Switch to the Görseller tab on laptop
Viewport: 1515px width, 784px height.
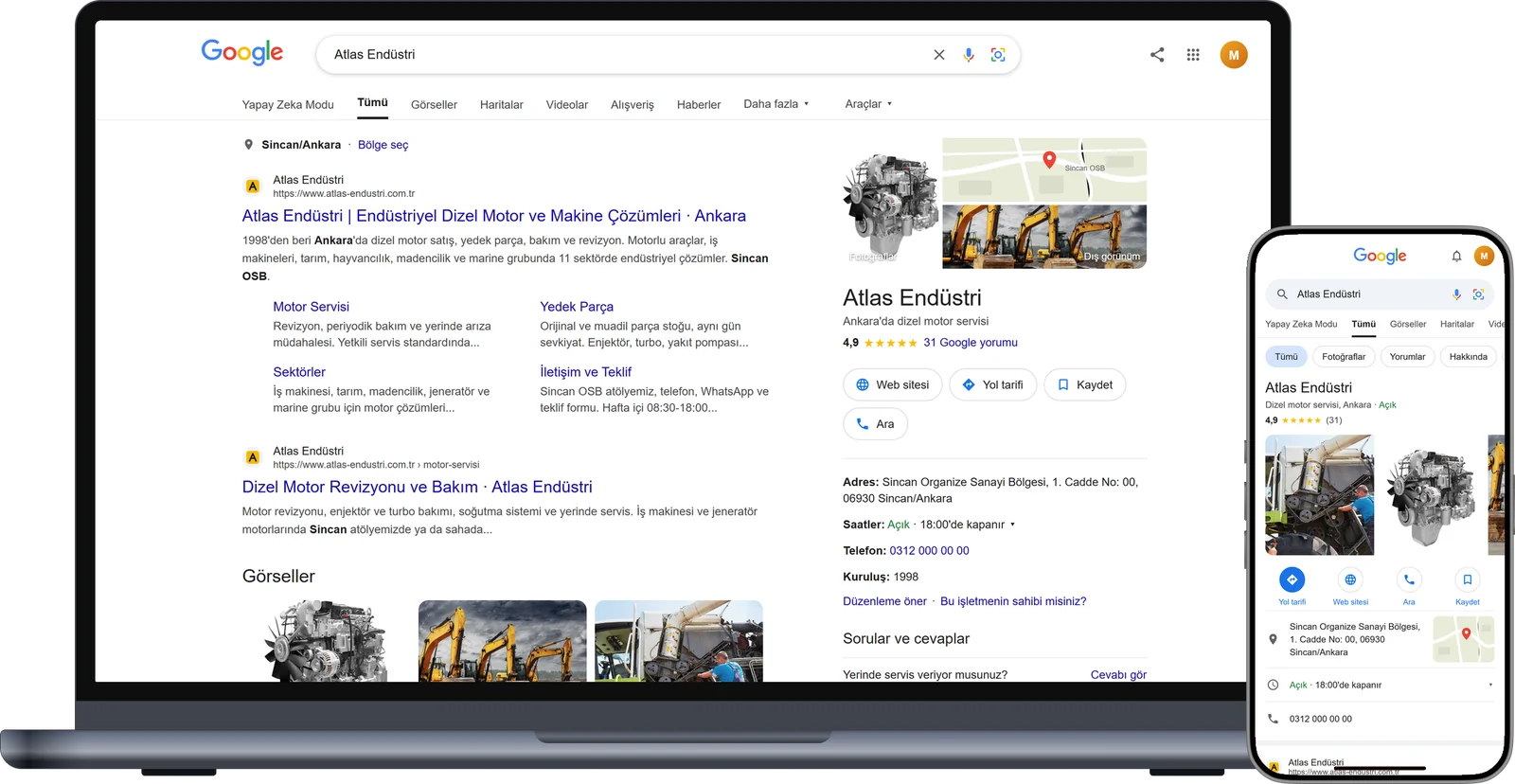click(434, 105)
